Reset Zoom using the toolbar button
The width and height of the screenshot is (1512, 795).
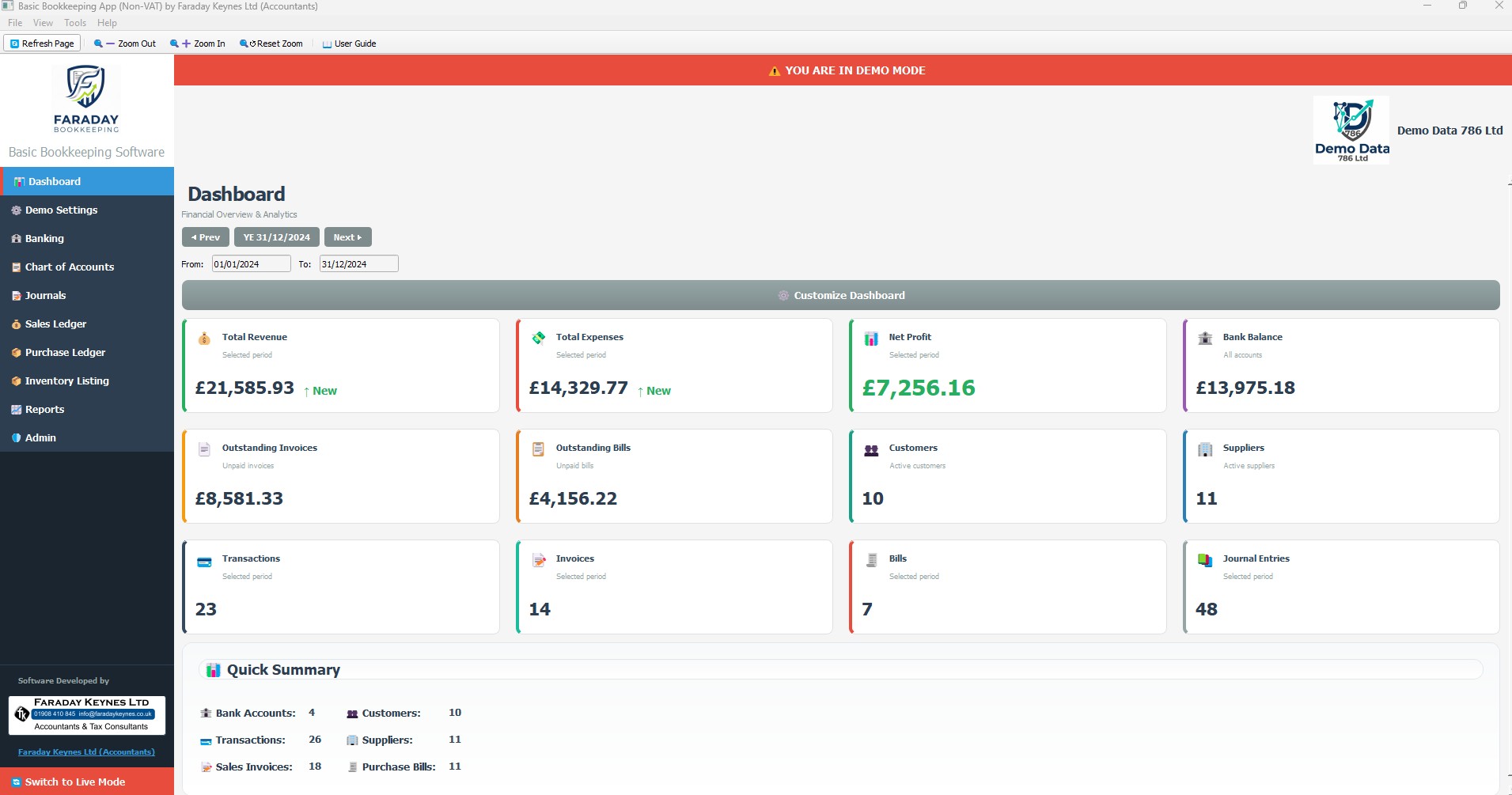tap(271, 44)
